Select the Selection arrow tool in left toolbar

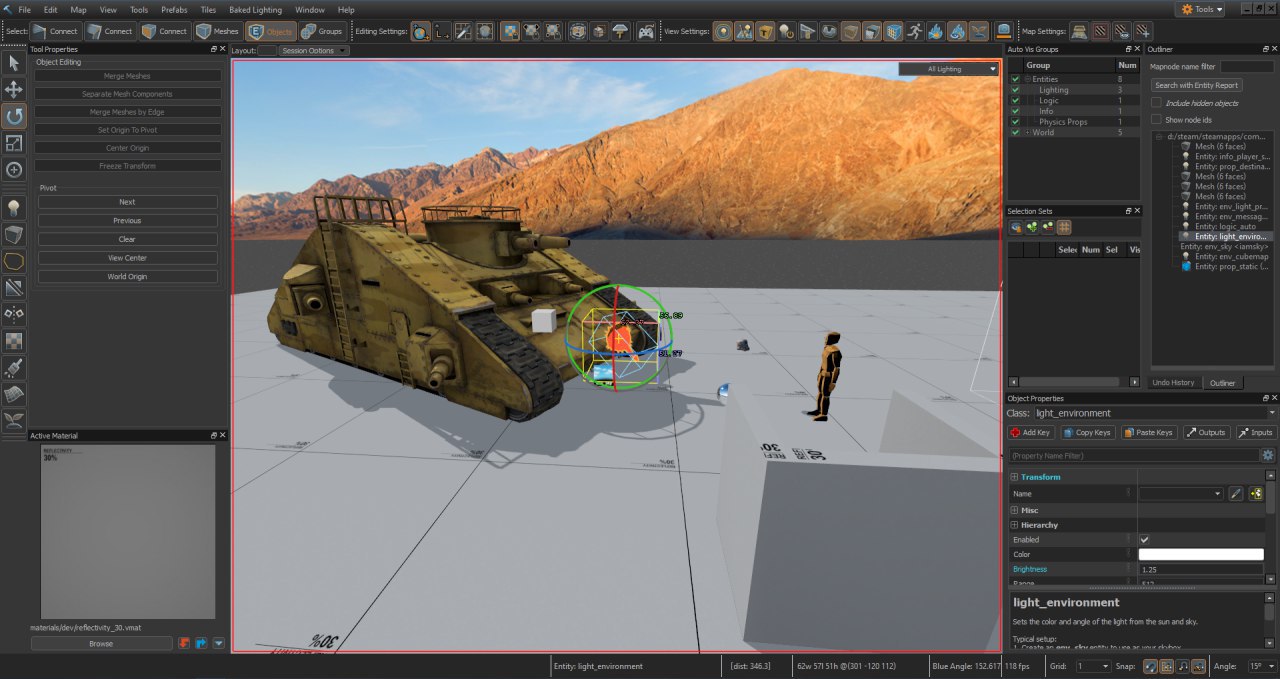click(14, 64)
